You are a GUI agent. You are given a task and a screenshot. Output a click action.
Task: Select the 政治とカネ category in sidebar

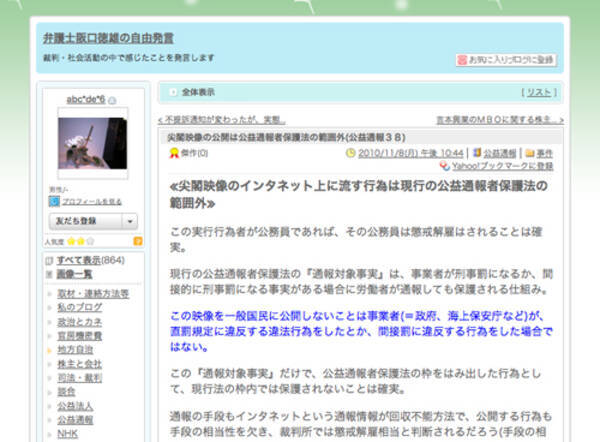click(79, 323)
